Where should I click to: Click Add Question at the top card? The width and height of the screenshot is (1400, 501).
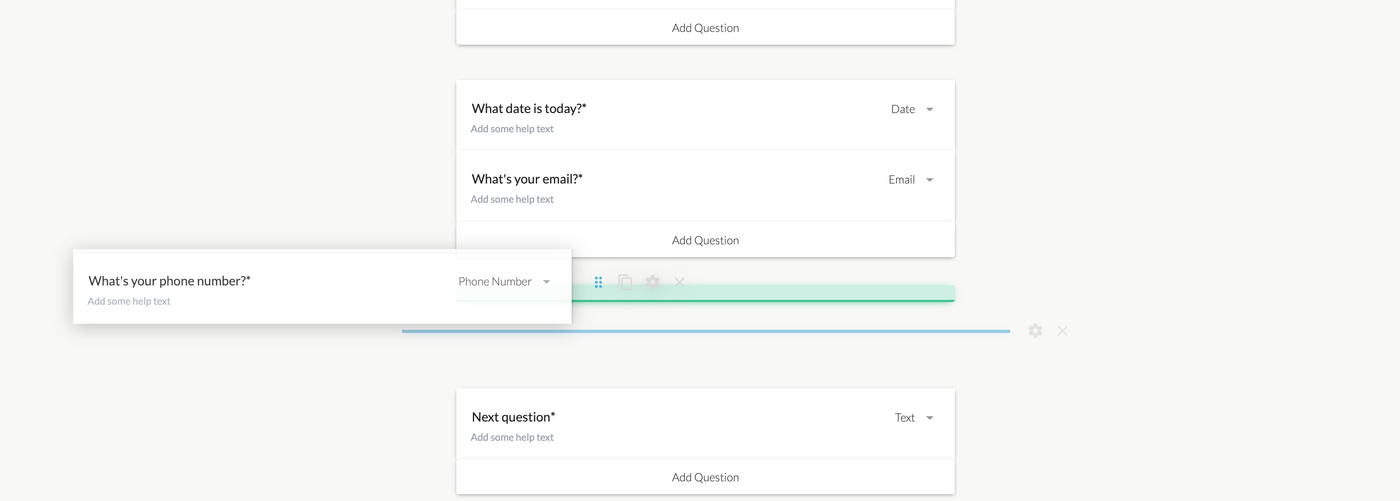pos(705,28)
